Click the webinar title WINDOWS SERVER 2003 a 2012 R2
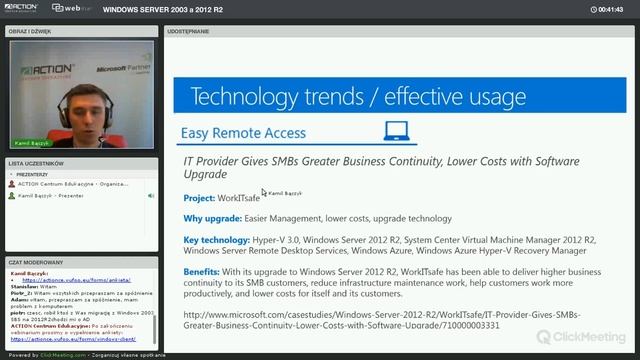640x360 pixels. click(163, 9)
